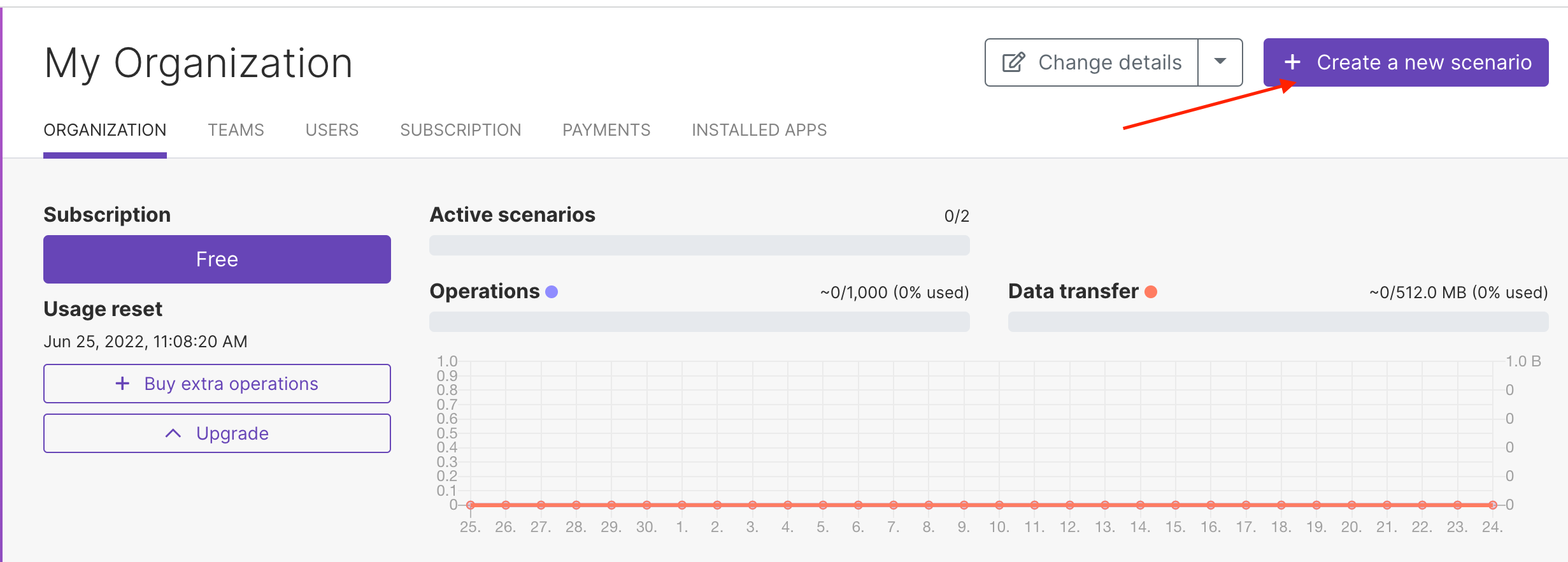1568x562 pixels.
Task: Open the Installed Apps tab
Action: [759, 130]
